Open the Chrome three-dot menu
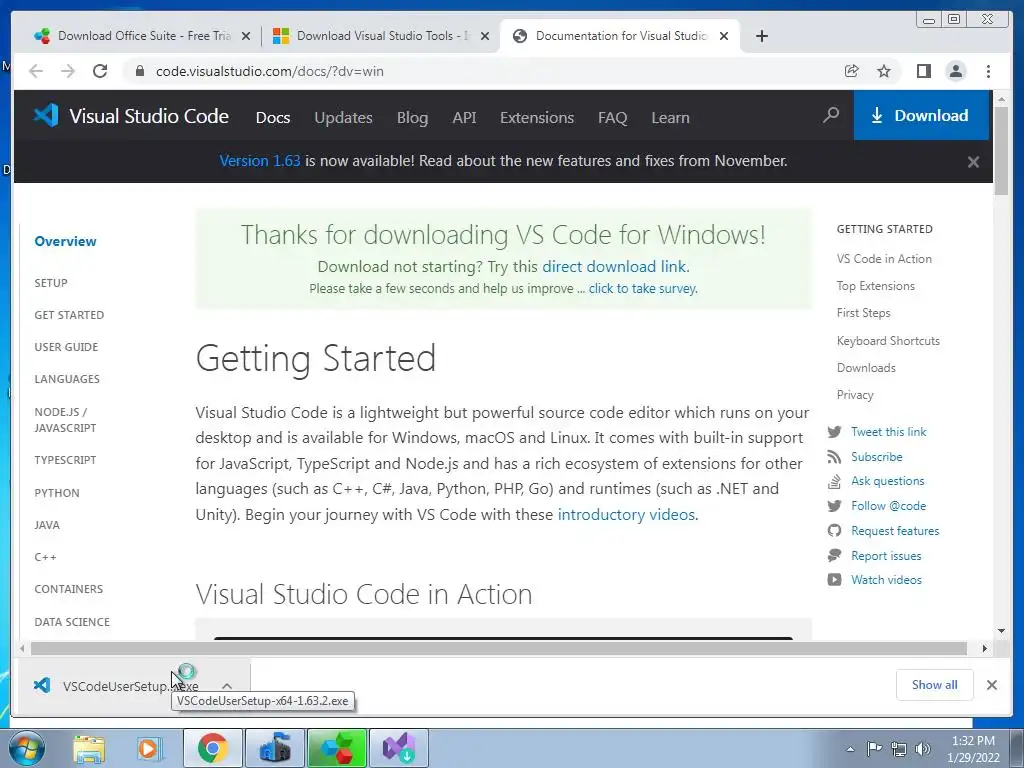This screenshot has width=1024, height=768. click(x=988, y=71)
